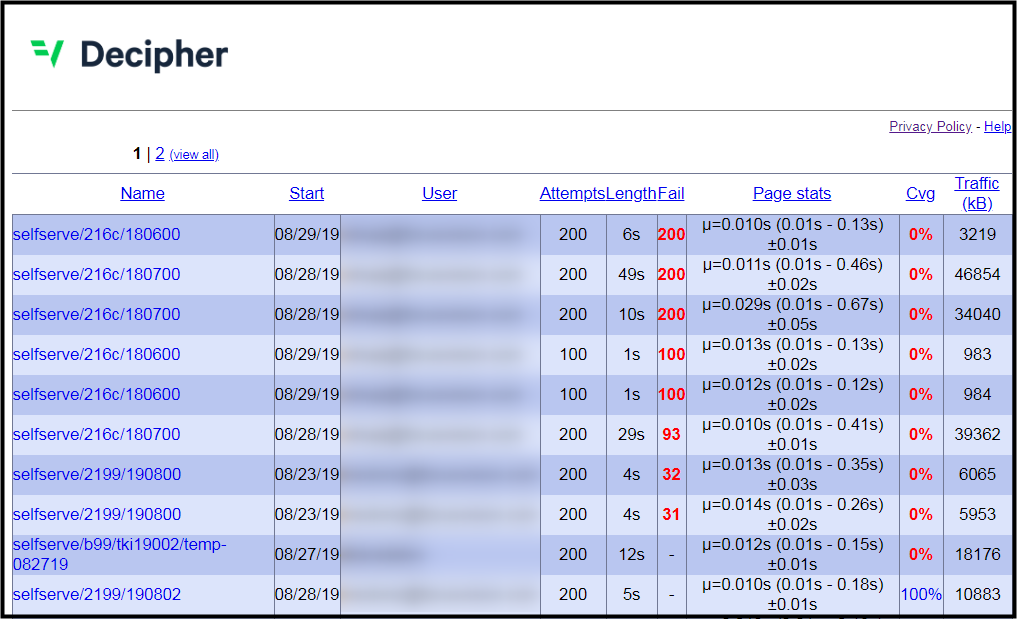Screen dimensions: 1017x619
Task: Sort by Traffic (kB) column header
Action: click(977, 193)
